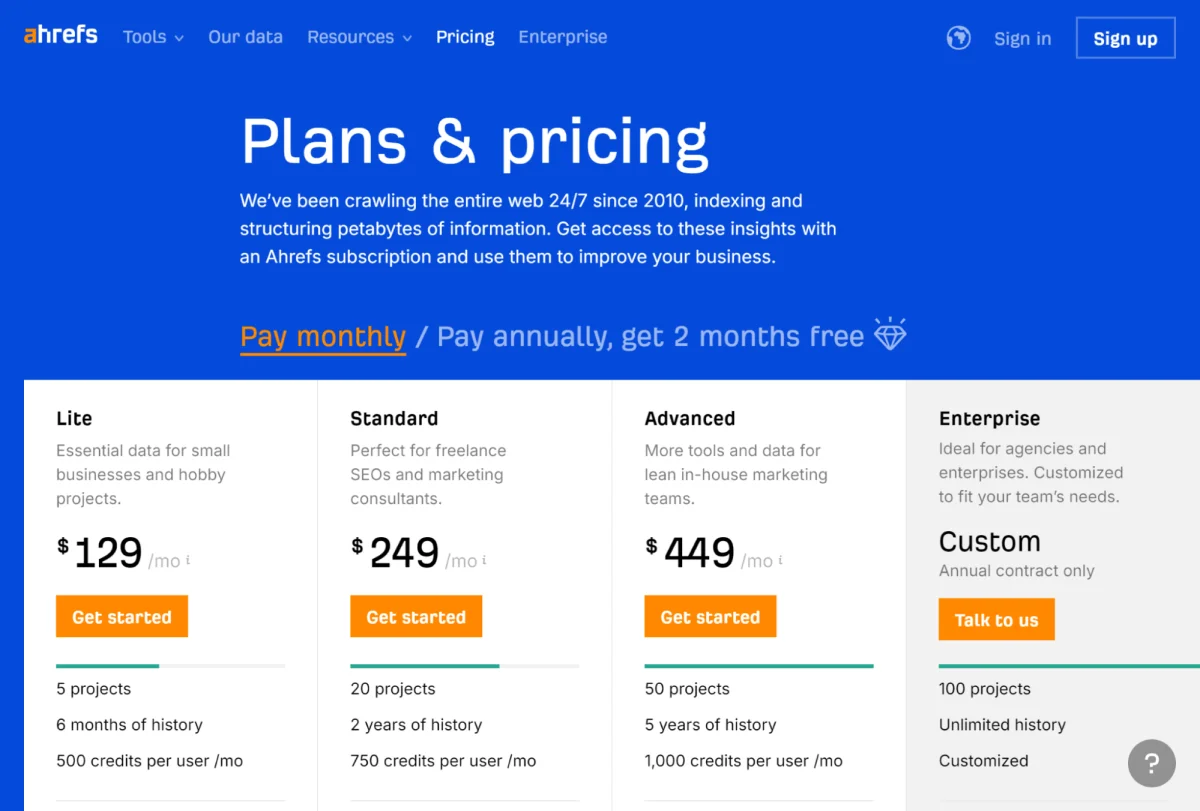Get started with the Standard plan
The width and height of the screenshot is (1200, 811).
point(416,617)
